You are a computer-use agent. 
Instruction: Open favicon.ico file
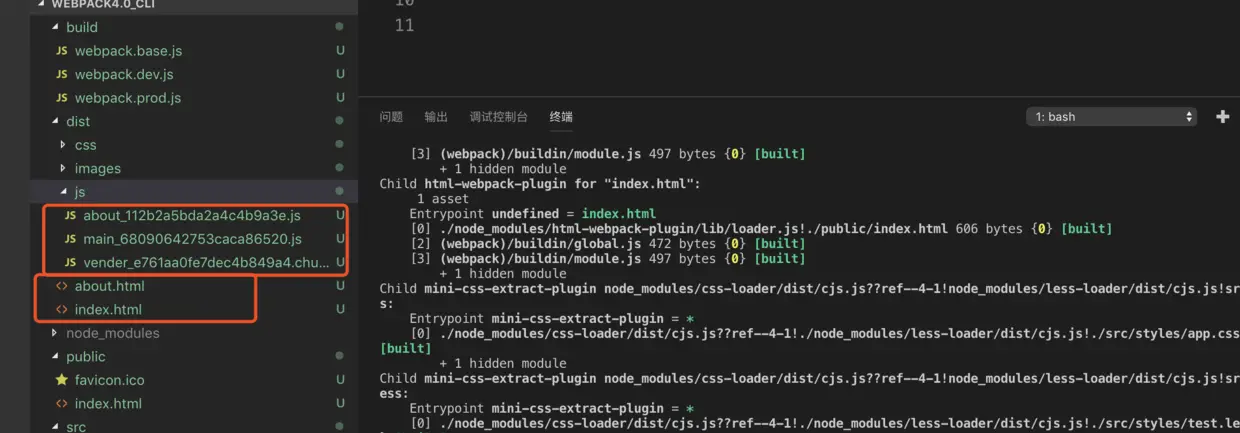109,380
